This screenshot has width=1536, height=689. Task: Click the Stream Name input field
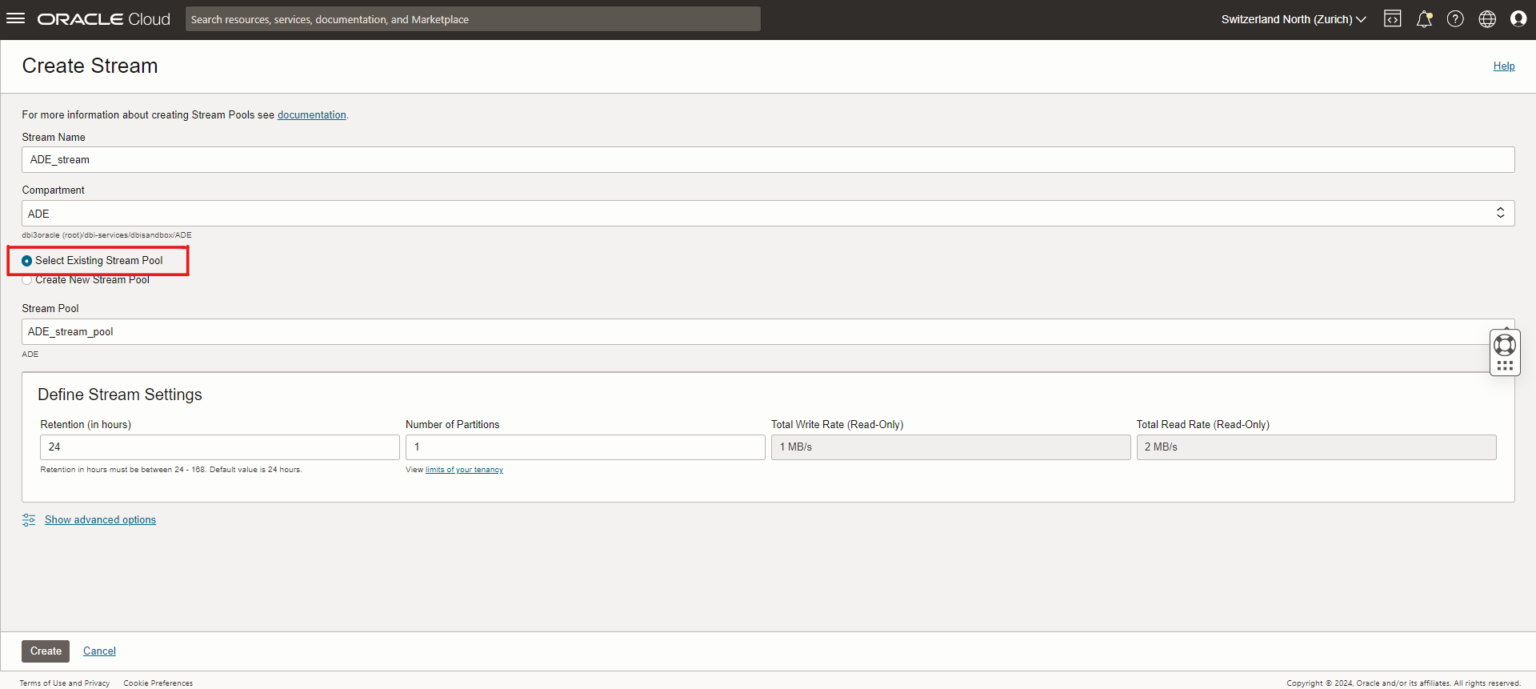point(767,160)
